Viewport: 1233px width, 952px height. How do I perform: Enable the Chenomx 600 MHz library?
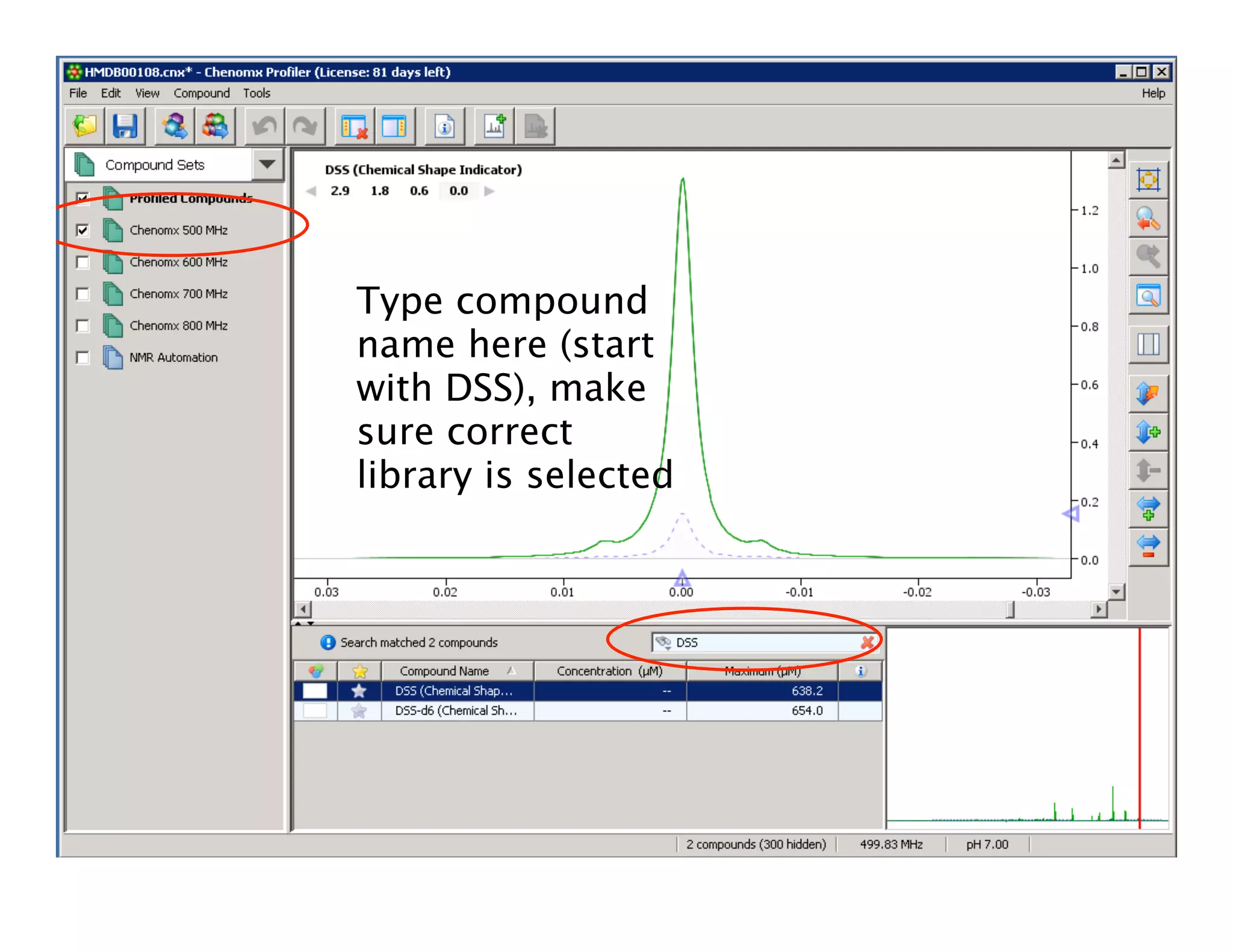[x=82, y=262]
